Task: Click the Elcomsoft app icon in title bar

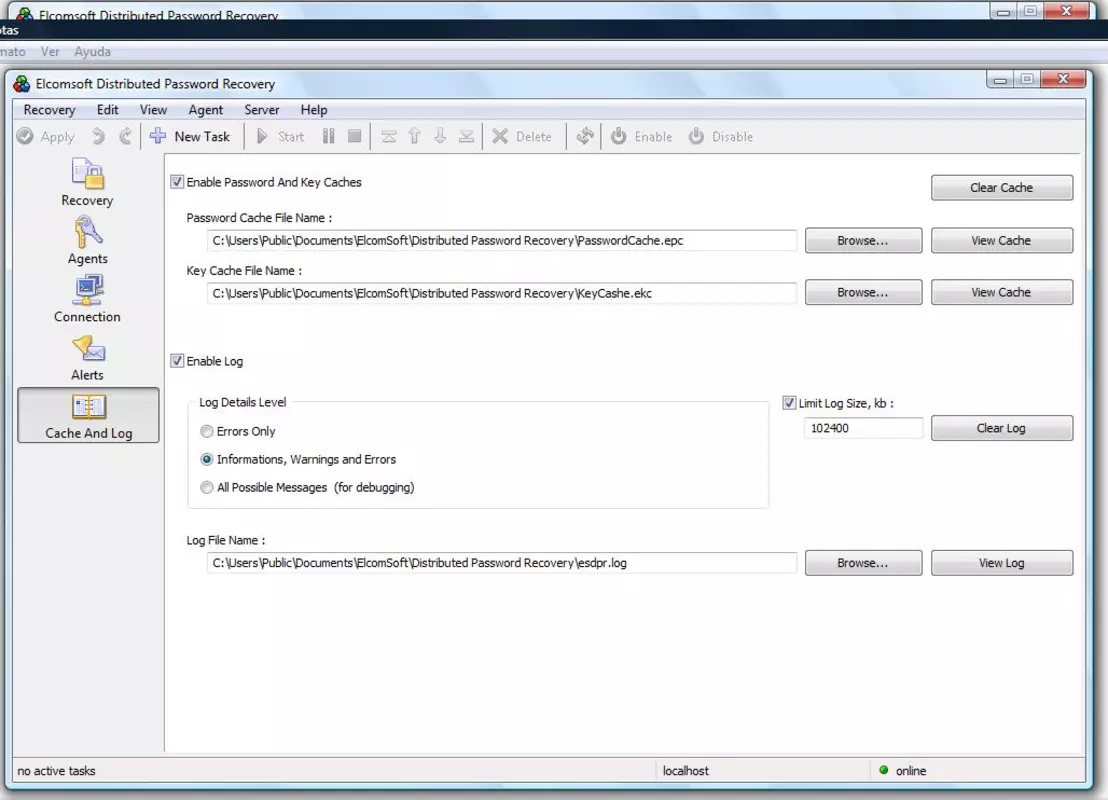Action: [22, 83]
